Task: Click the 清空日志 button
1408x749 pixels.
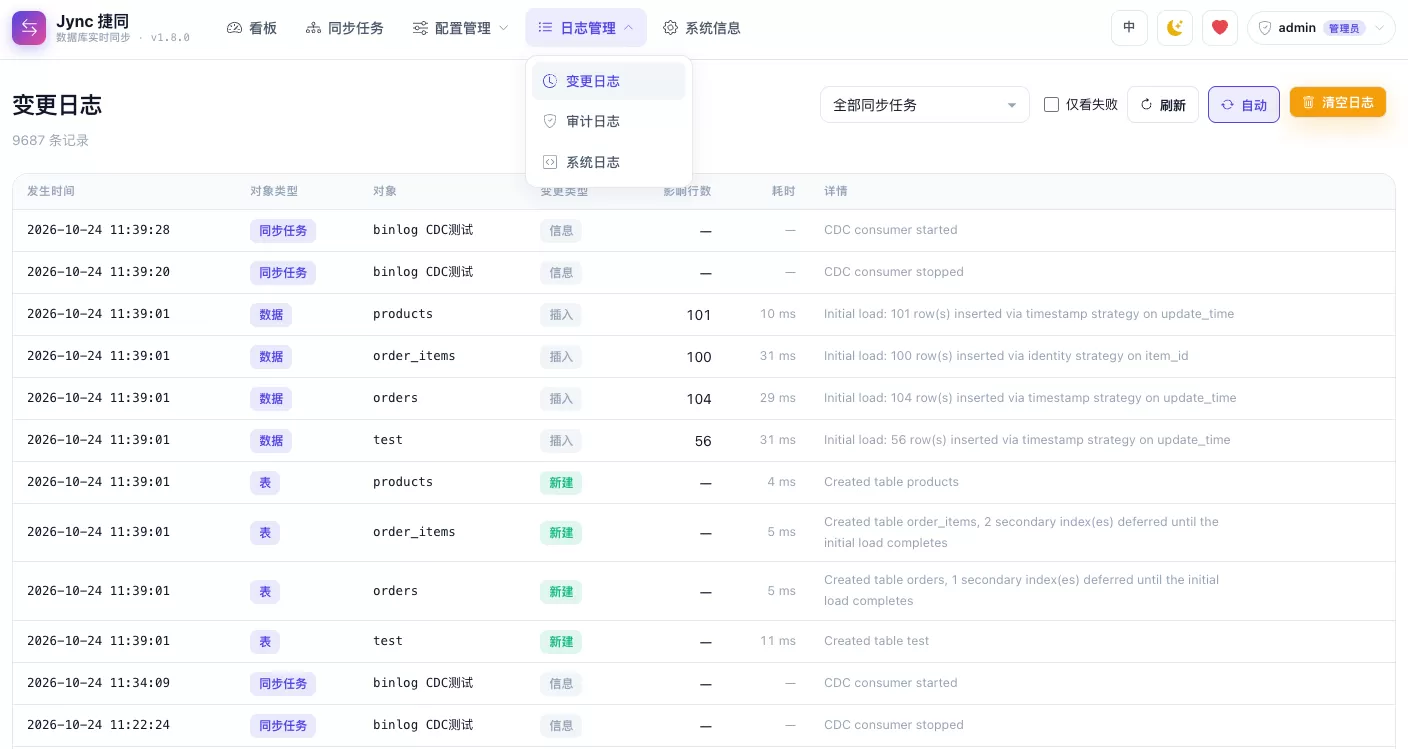Action: 1338,102
